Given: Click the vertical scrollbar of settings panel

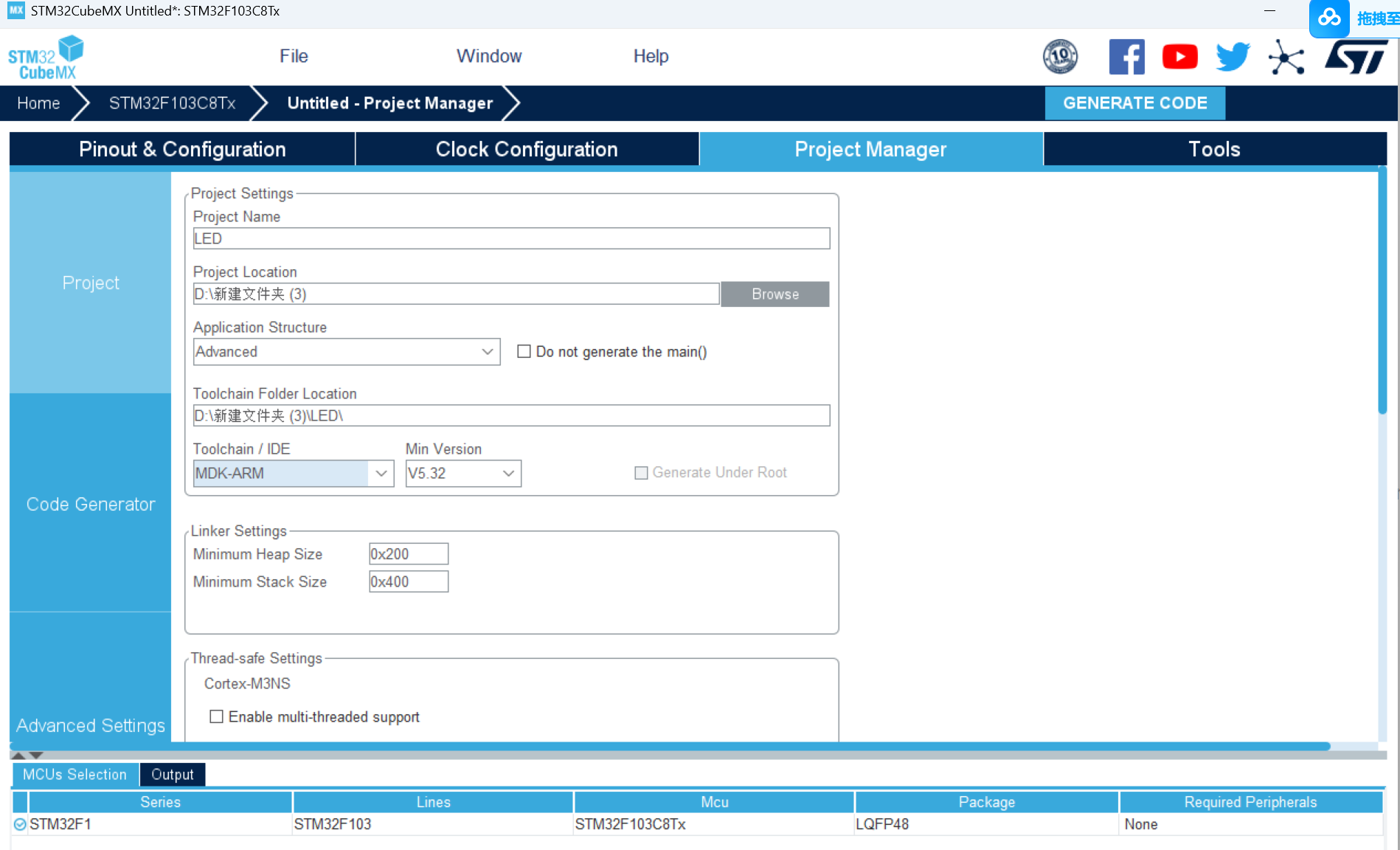Looking at the screenshot, I should (1382, 291).
